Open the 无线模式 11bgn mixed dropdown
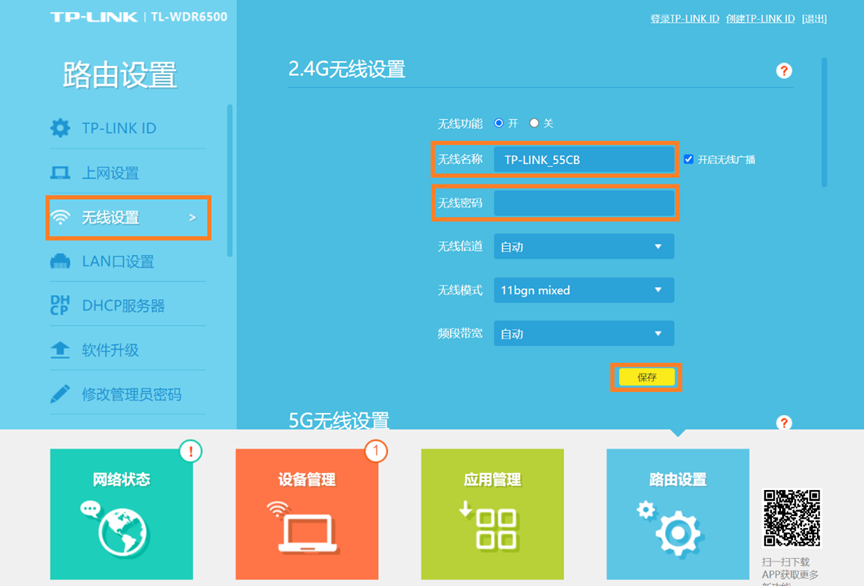 583,290
